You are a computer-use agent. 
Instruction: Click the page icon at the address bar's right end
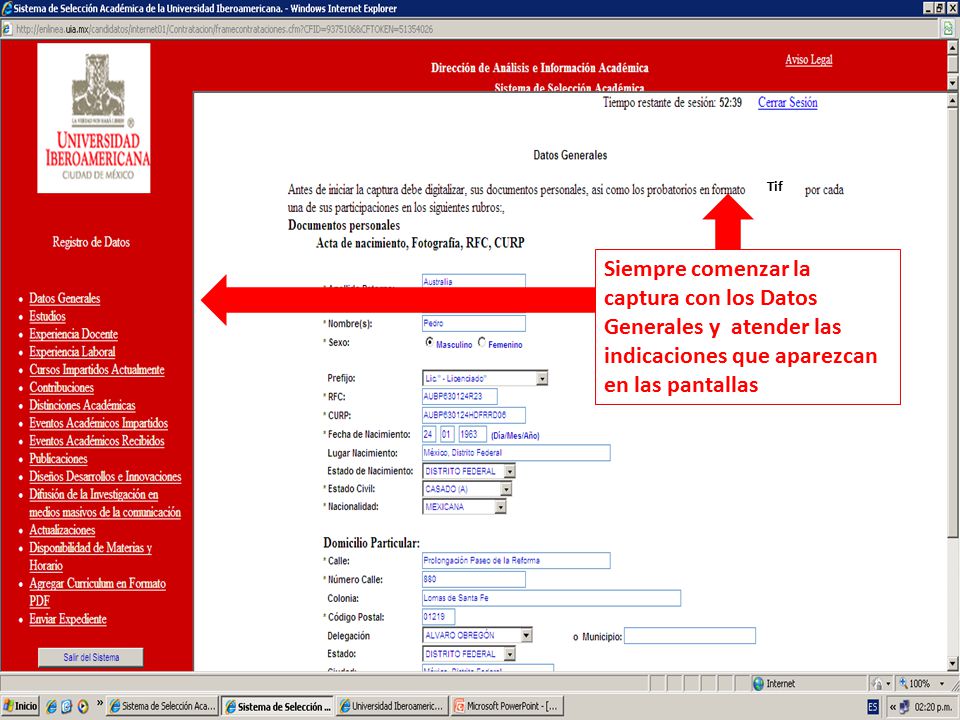[949, 28]
